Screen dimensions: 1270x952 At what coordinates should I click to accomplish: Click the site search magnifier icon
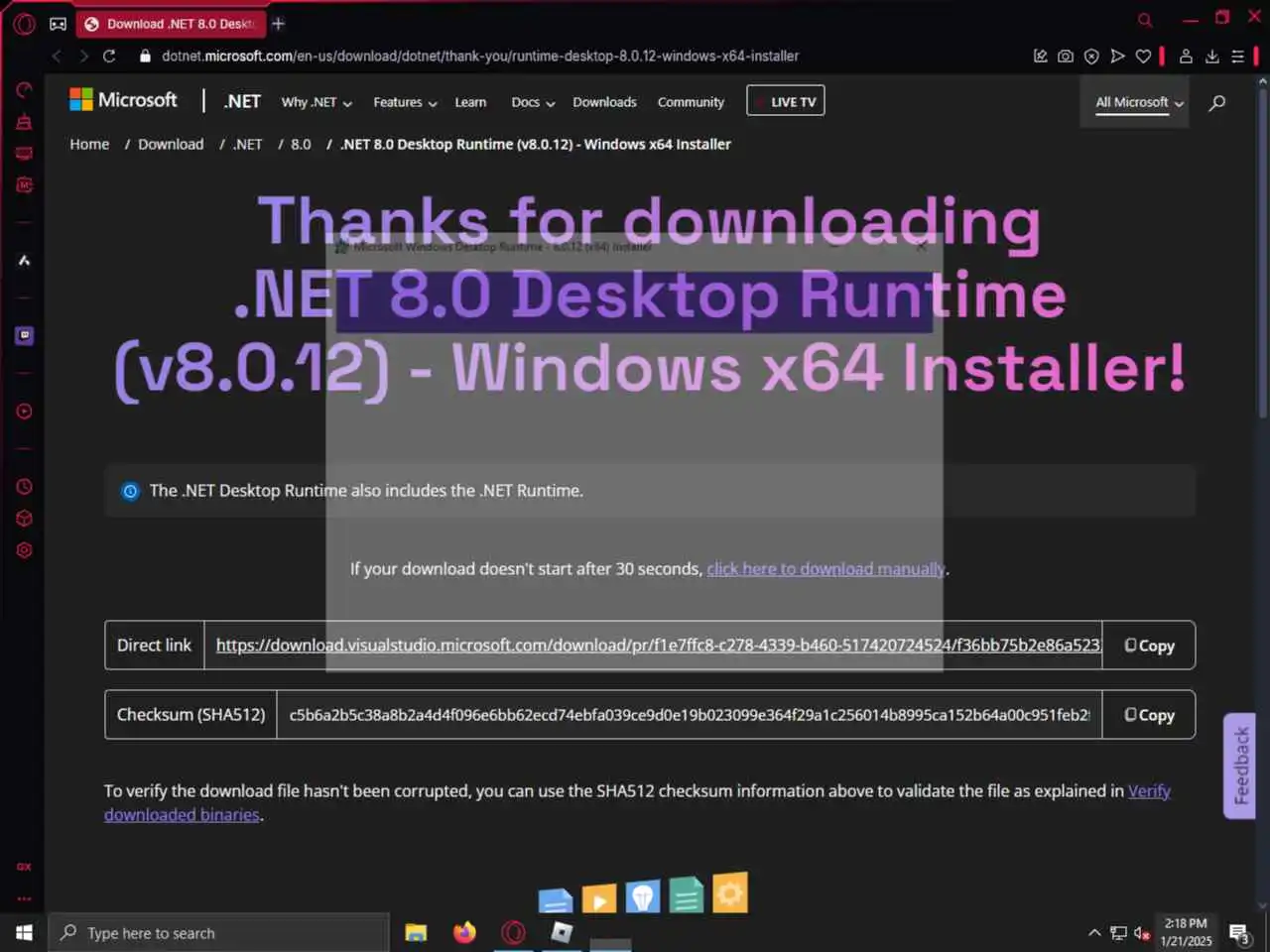1216,102
